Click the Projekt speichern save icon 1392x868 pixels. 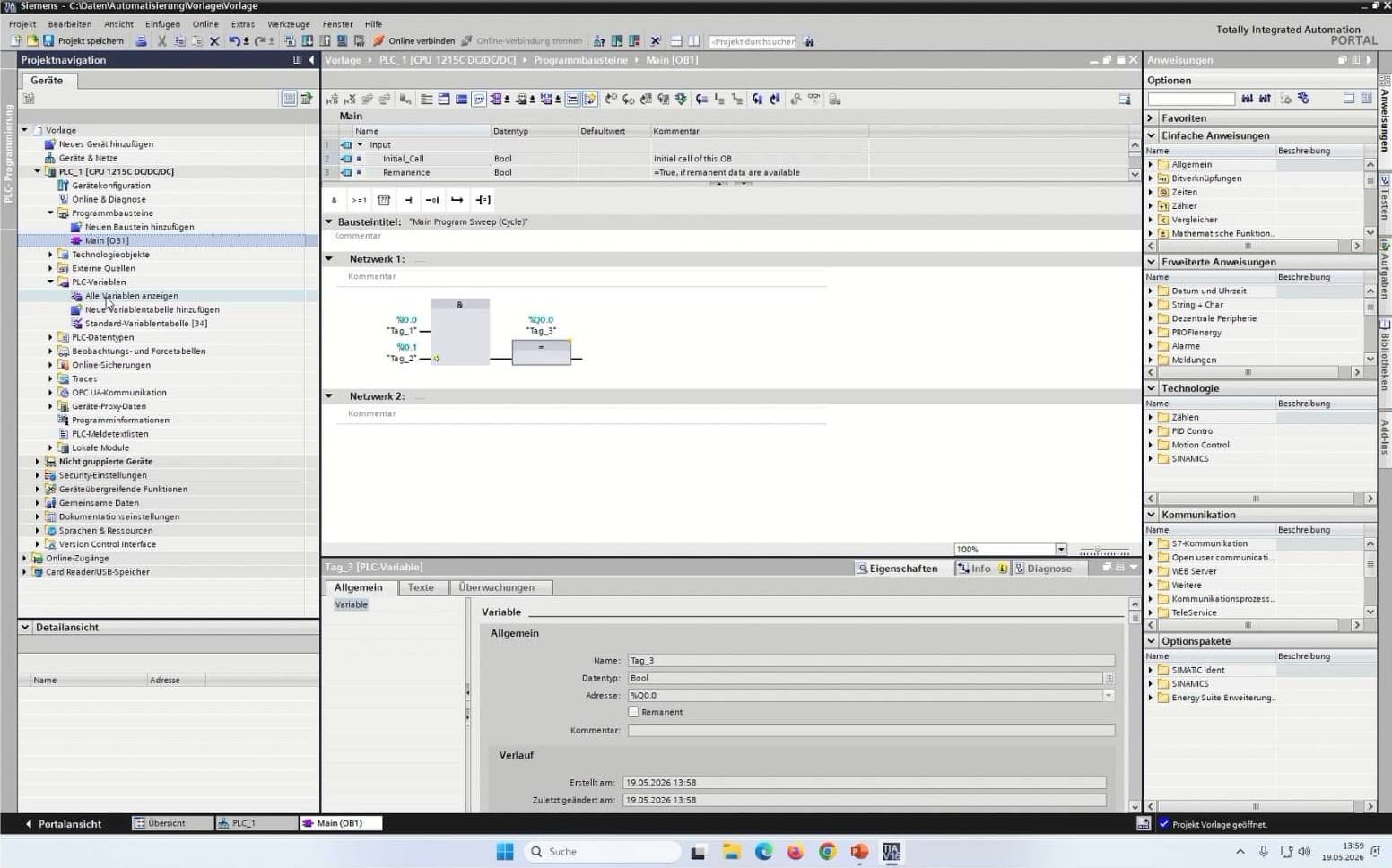coord(48,40)
